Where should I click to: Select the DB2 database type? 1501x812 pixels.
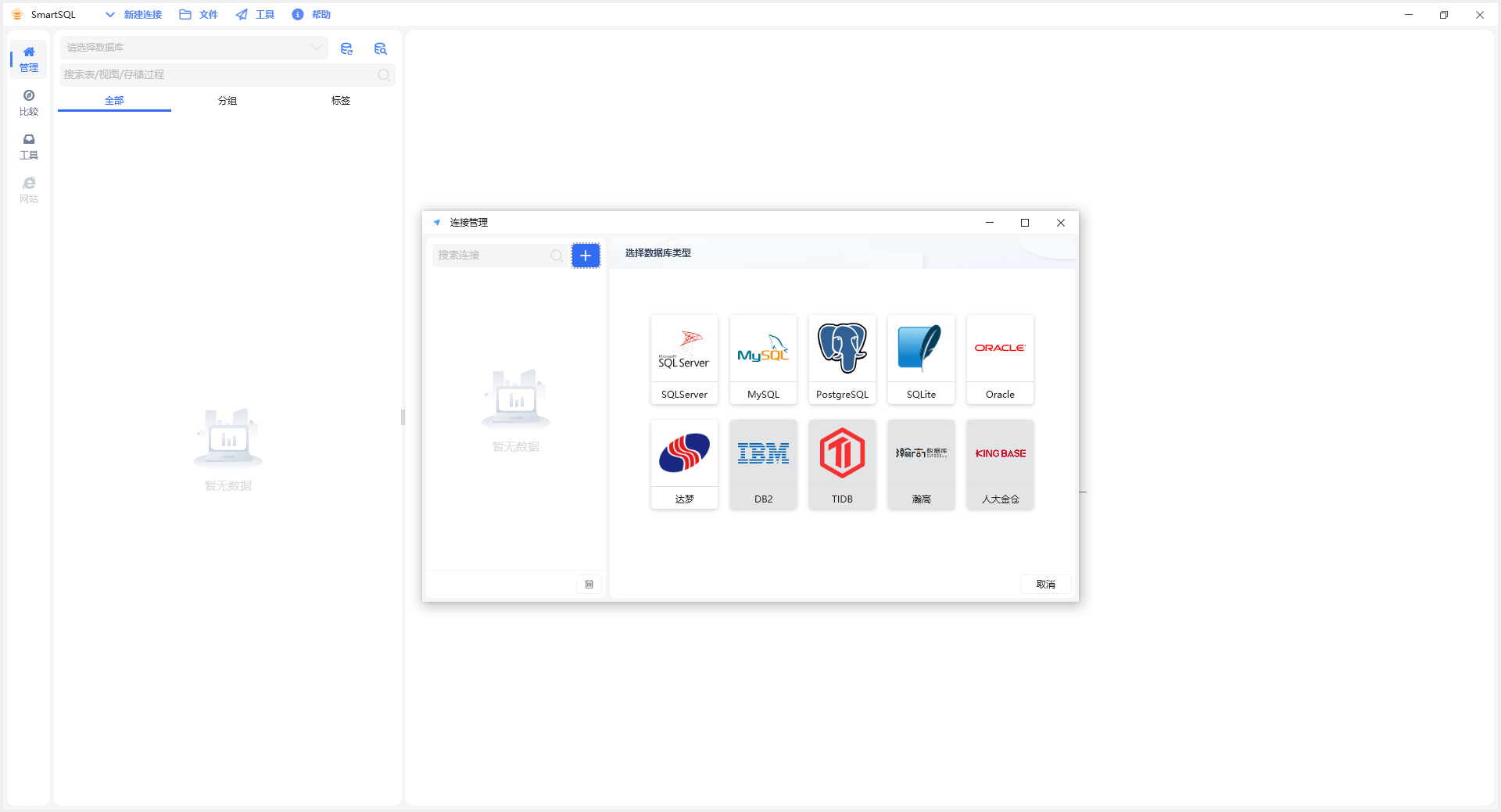click(763, 464)
